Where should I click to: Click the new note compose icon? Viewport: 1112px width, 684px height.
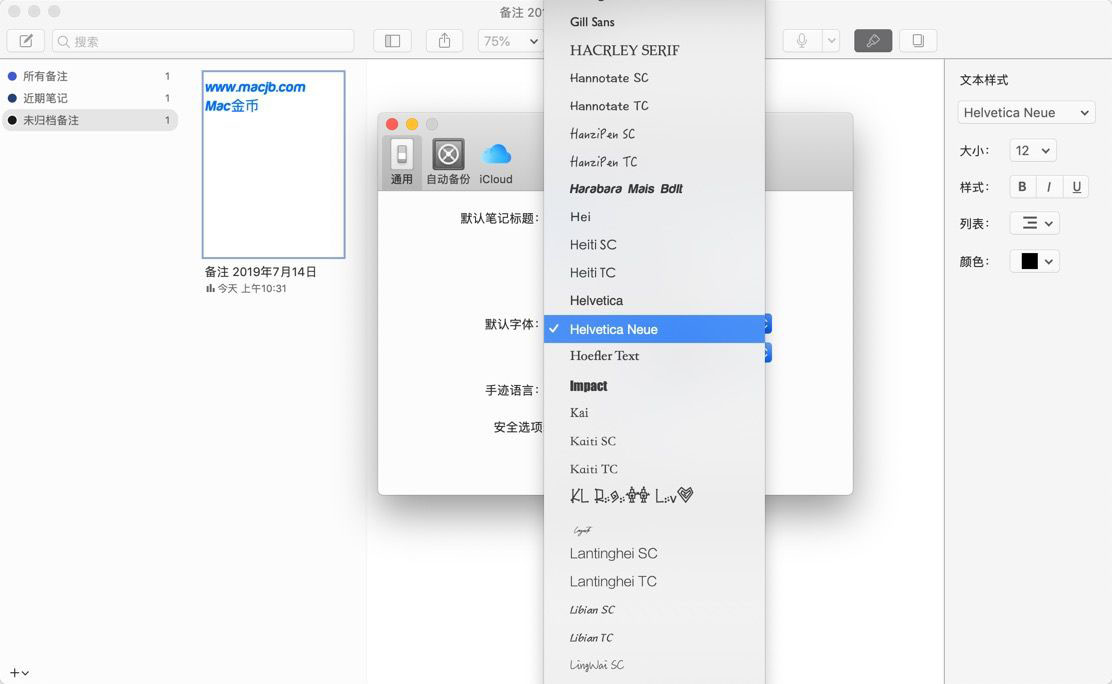coord(26,41)
